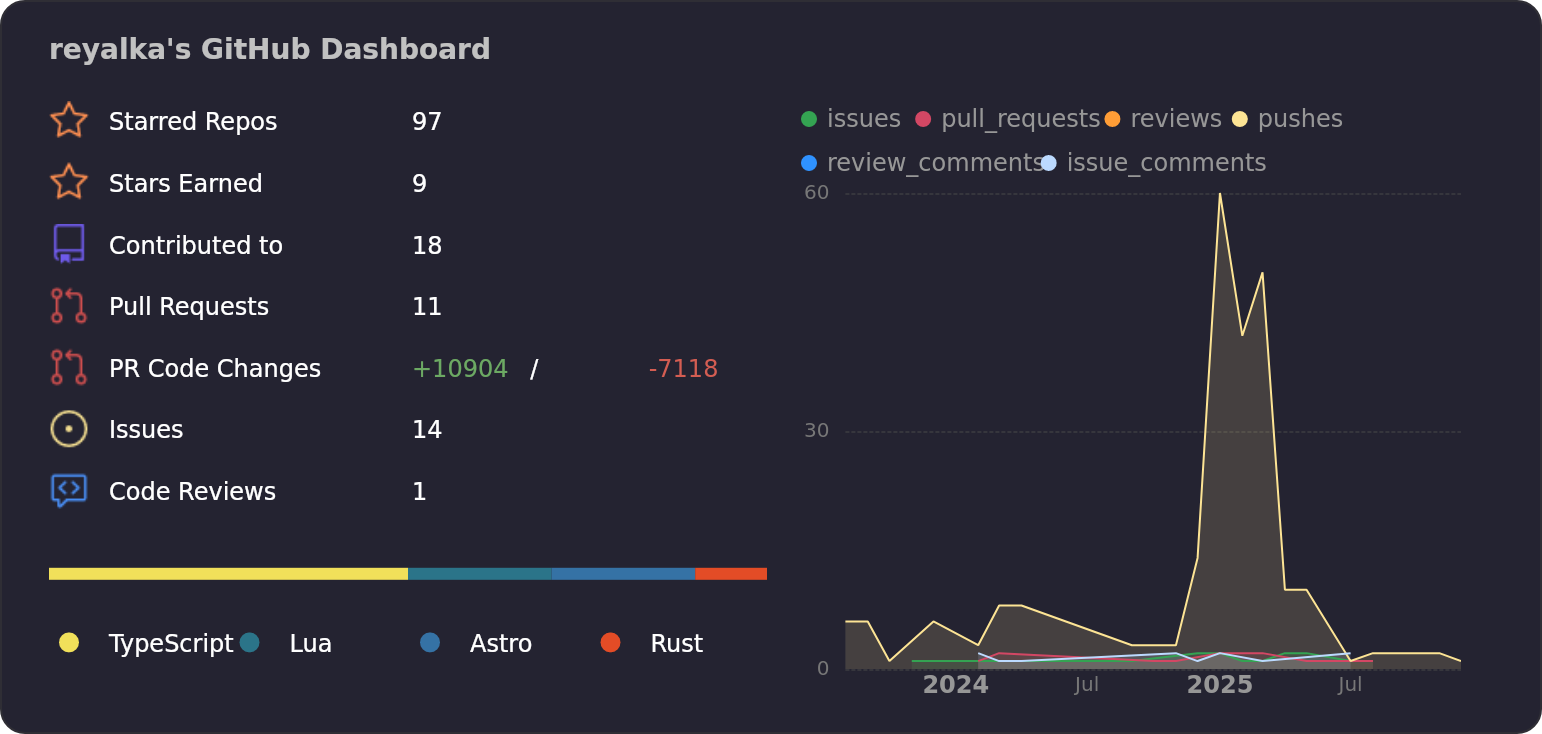Image resolution: width=1542 pixels, height=734 pixels.
Task: Toggle the issues series in the legend
Action: point(850,118)
